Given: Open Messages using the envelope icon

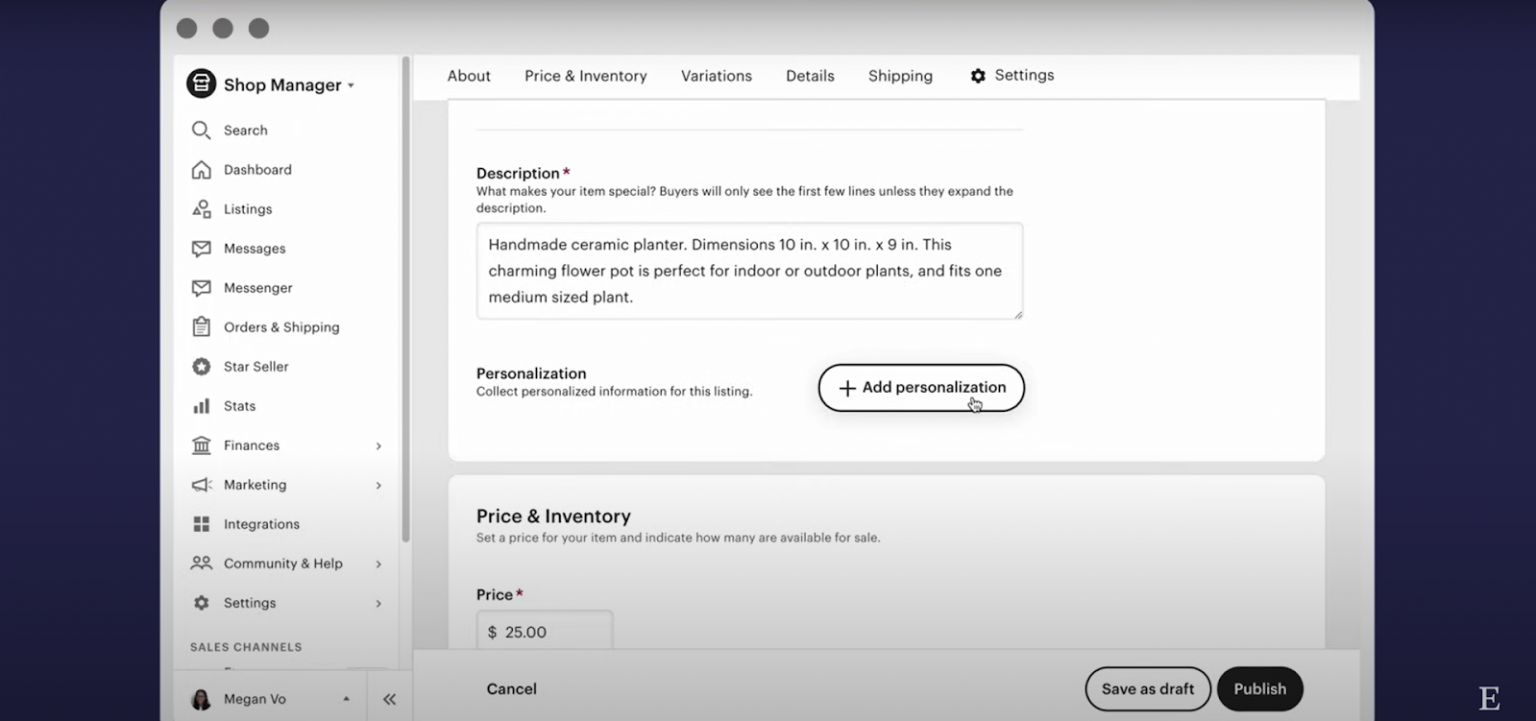Looking at the screenshot, I should [x=201, y=249].
